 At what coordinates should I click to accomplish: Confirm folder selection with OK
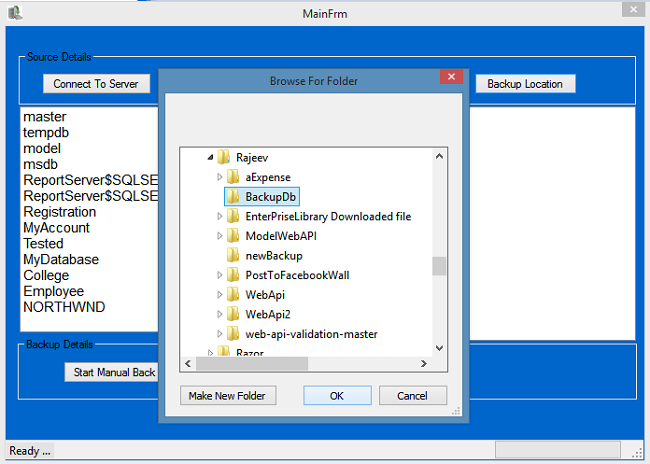(337, 396)
